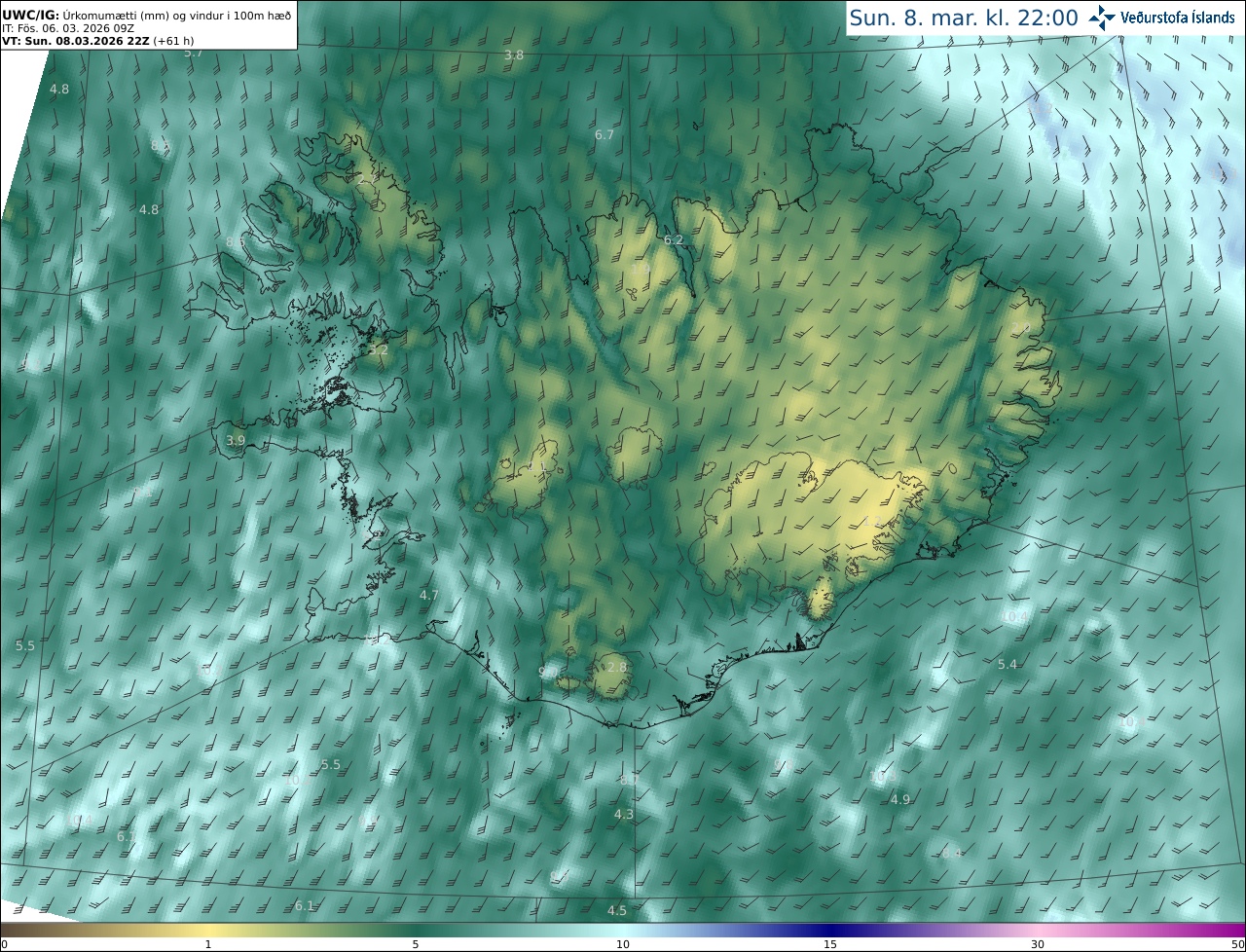Click the 5.4 value label southeast of Iceland
The image size is (1246, 952).
coord(1008,664)
